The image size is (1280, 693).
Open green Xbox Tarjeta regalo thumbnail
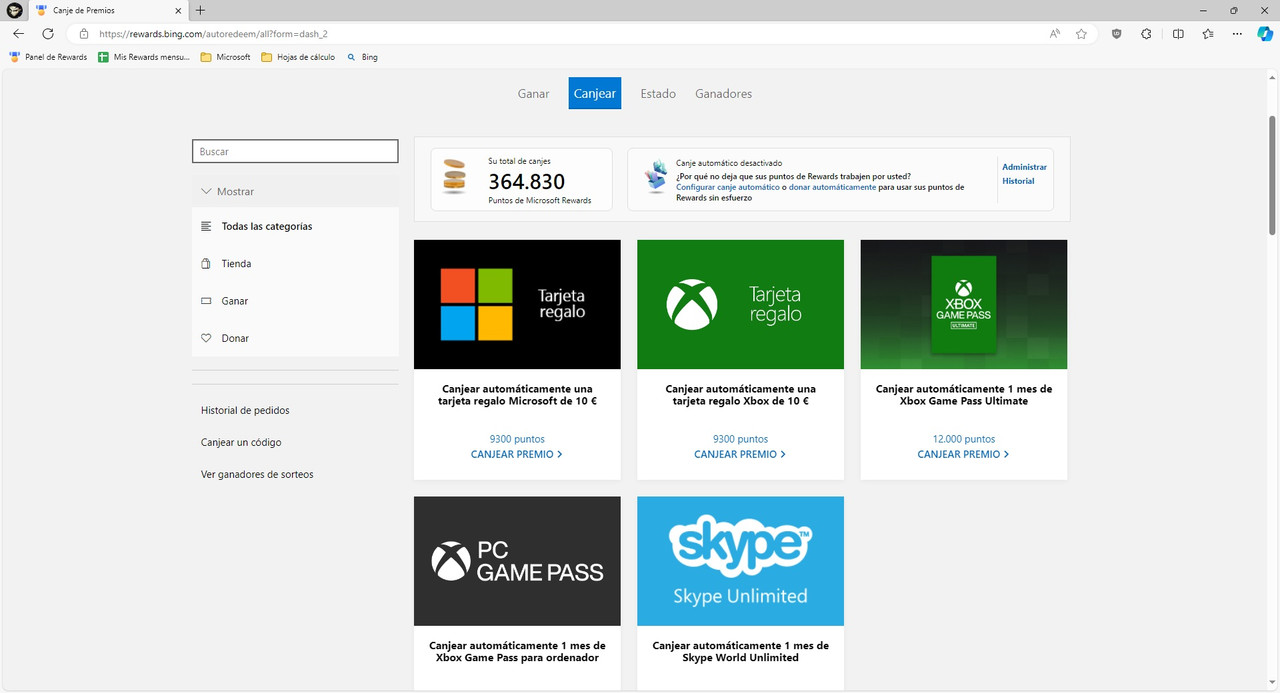(x=740, y=304)
